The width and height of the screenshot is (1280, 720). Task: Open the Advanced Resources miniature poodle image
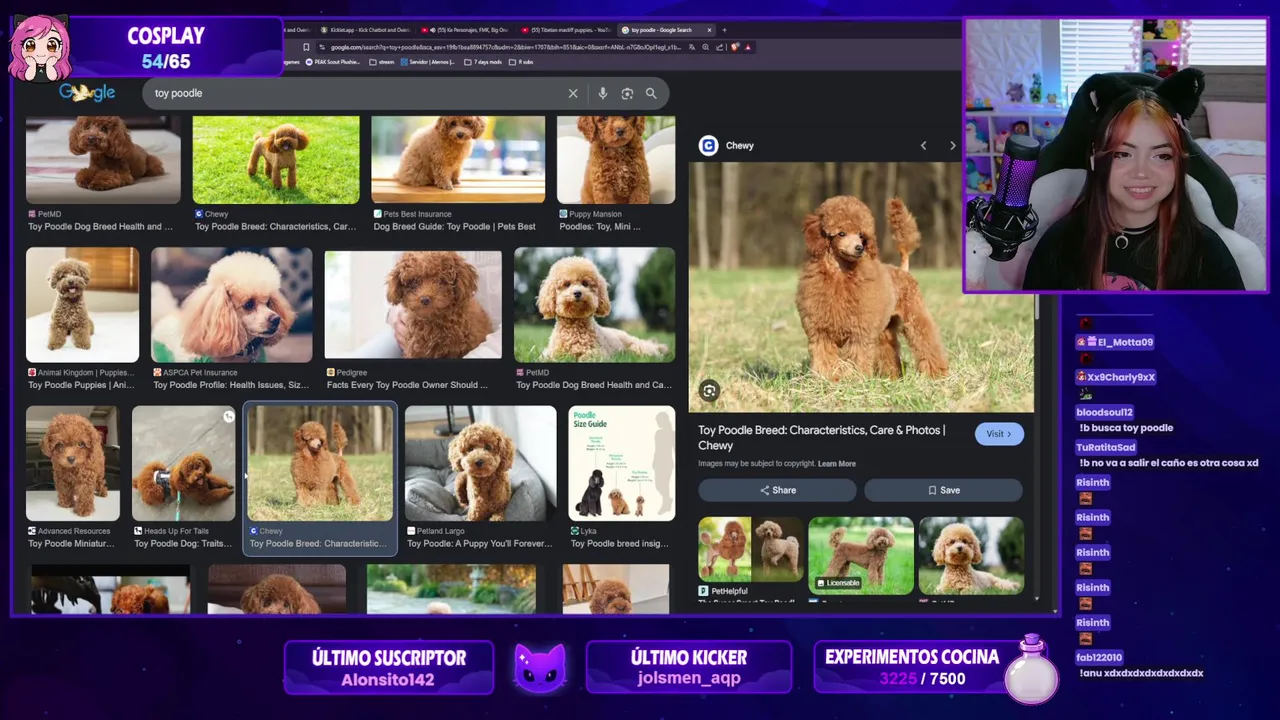[73, 463]
